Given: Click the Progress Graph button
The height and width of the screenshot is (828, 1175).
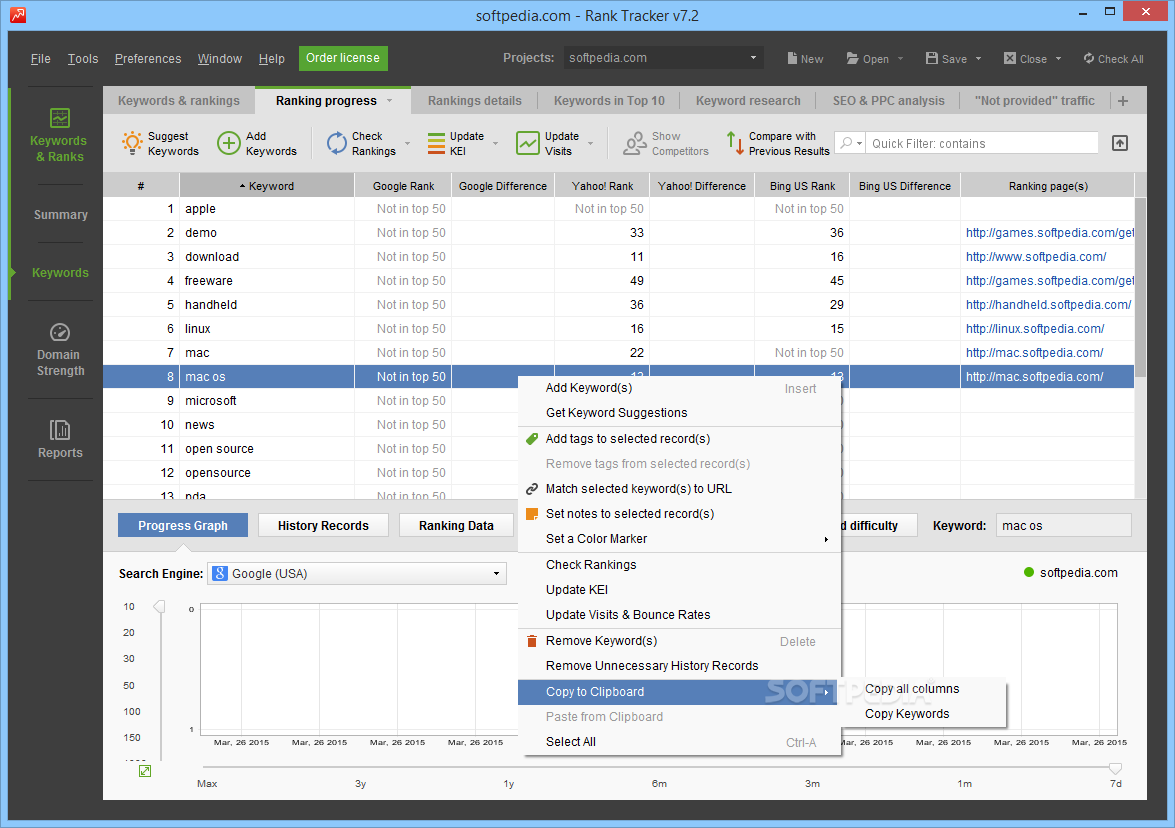Looking at the screenshot, I should point(183,525).
